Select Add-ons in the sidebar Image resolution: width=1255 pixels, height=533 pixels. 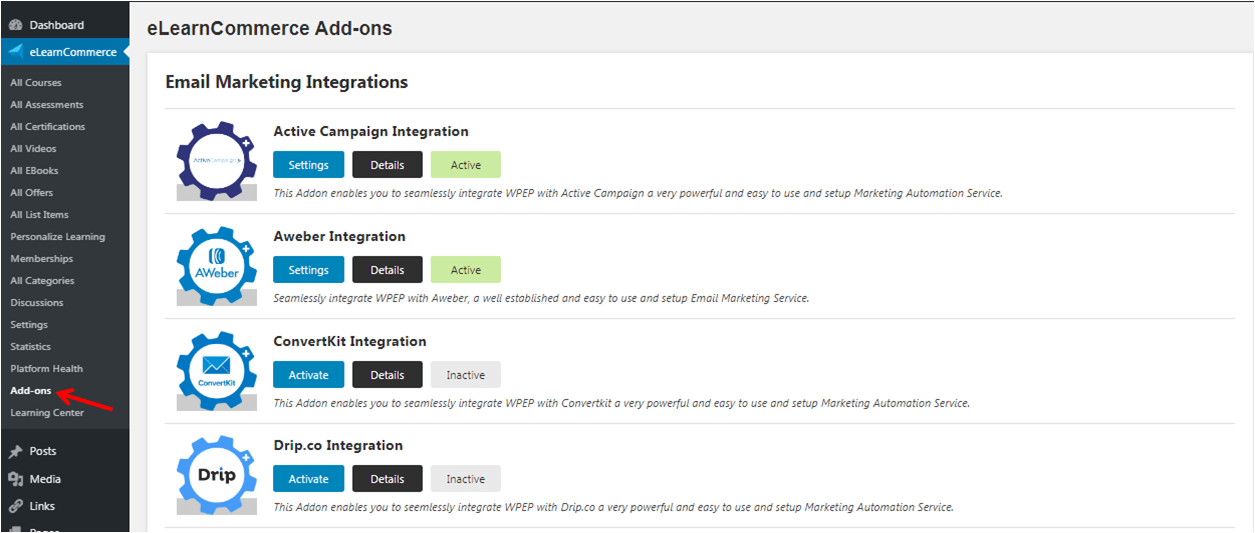point(31,391)
